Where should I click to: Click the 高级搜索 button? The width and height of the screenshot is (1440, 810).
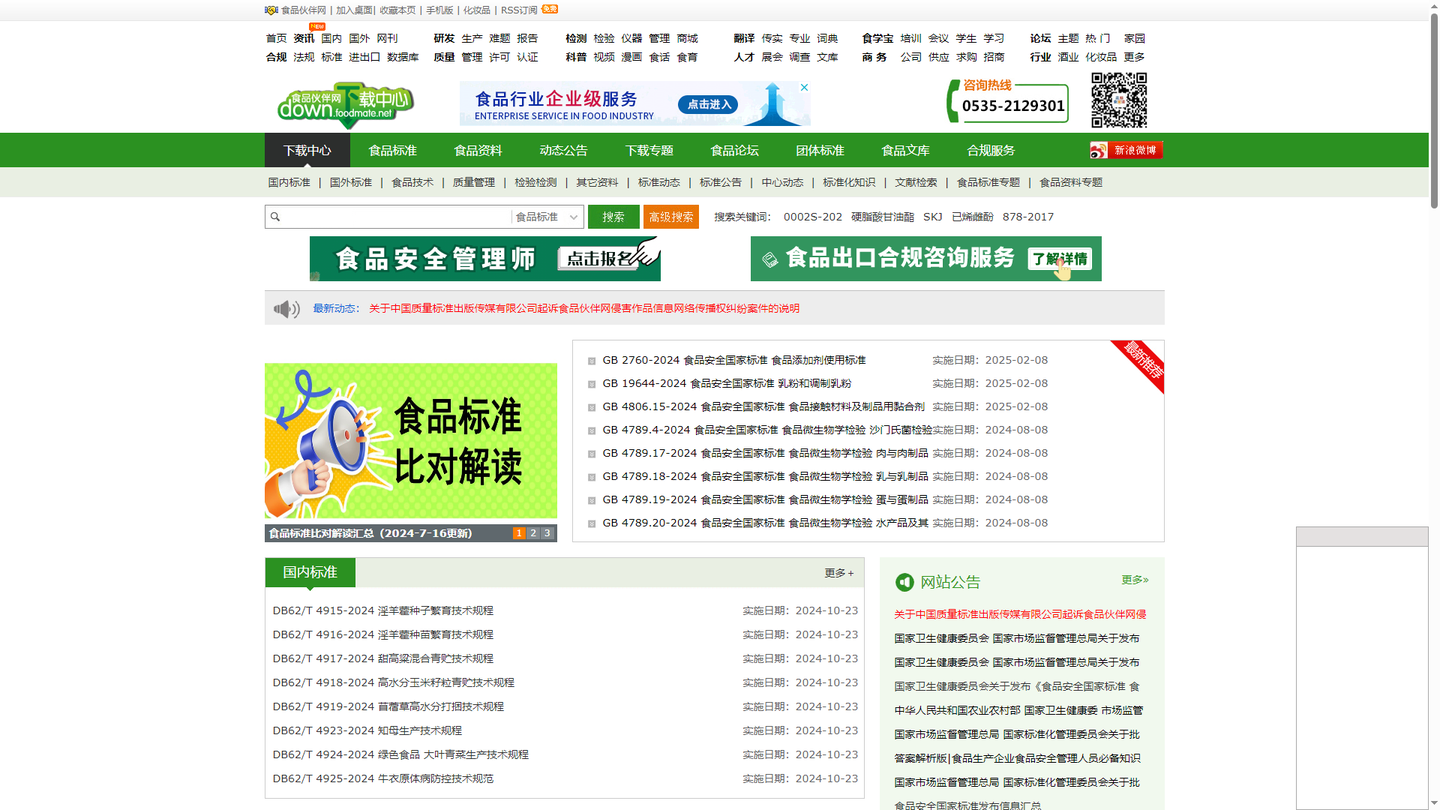[x=671, y=217]
